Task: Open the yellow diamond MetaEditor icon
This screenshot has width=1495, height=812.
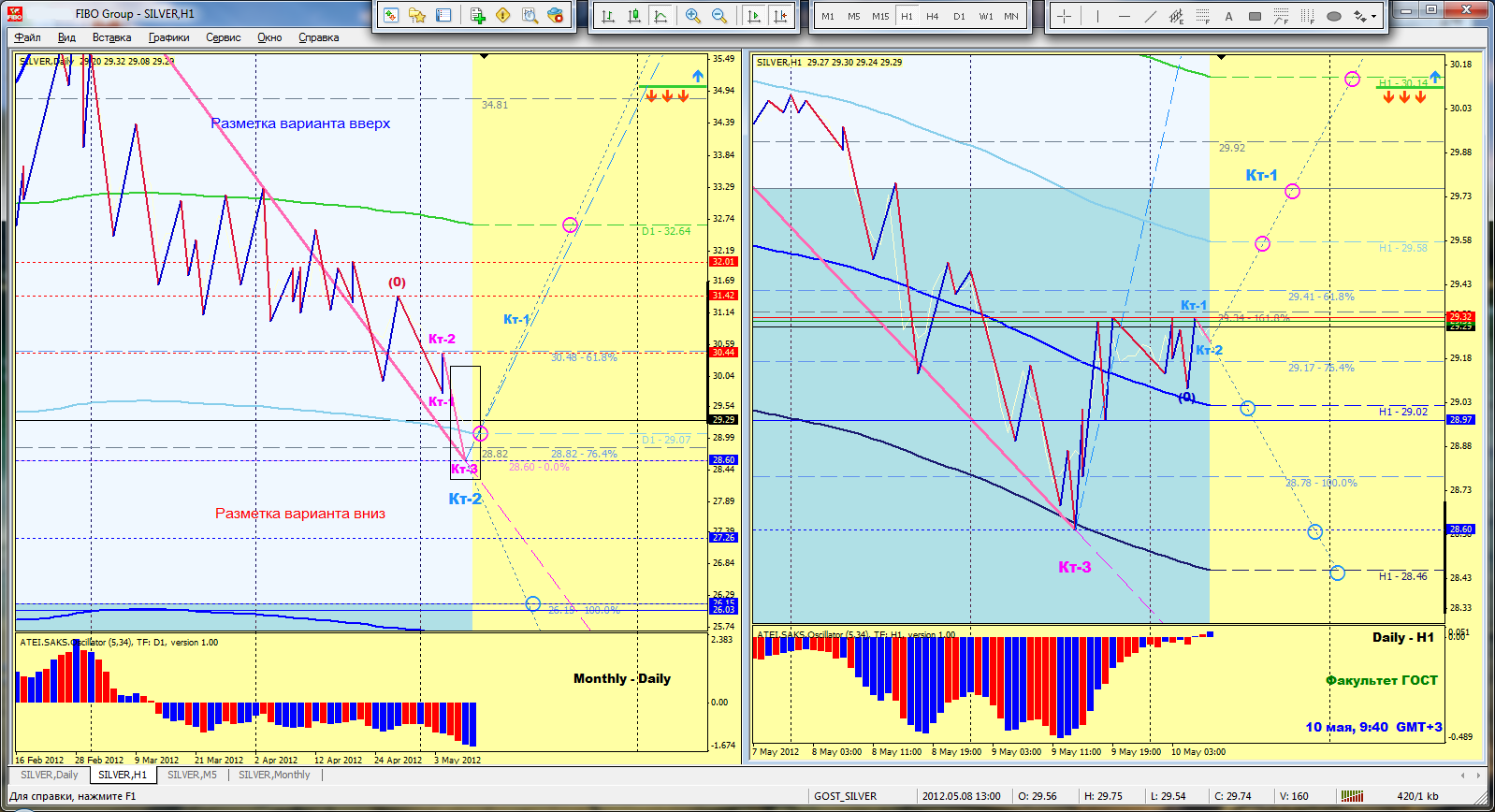Action: (x=503, y=16)
